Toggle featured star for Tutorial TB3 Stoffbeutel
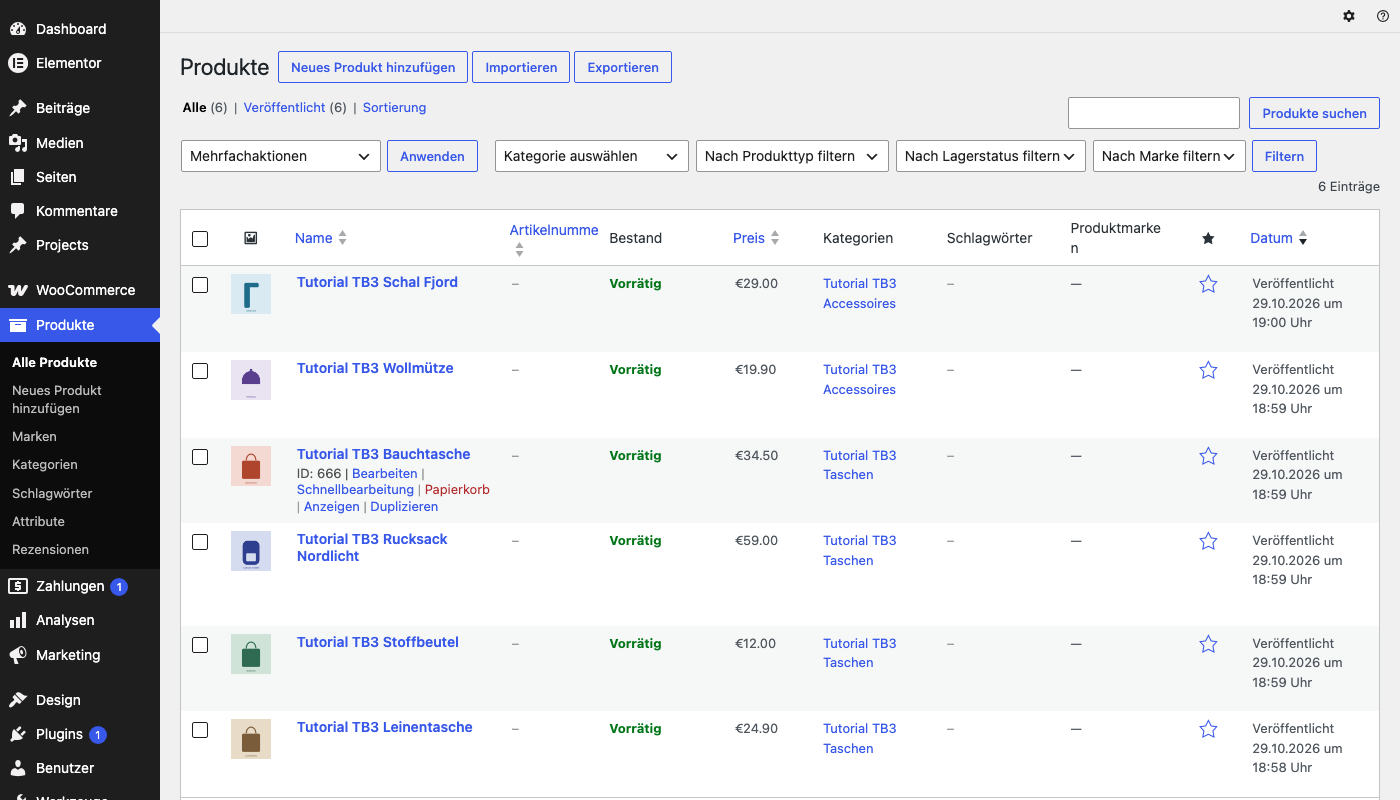This screenshot has height=800, width=1400. pyautogui.click(x=1208, y=644)
